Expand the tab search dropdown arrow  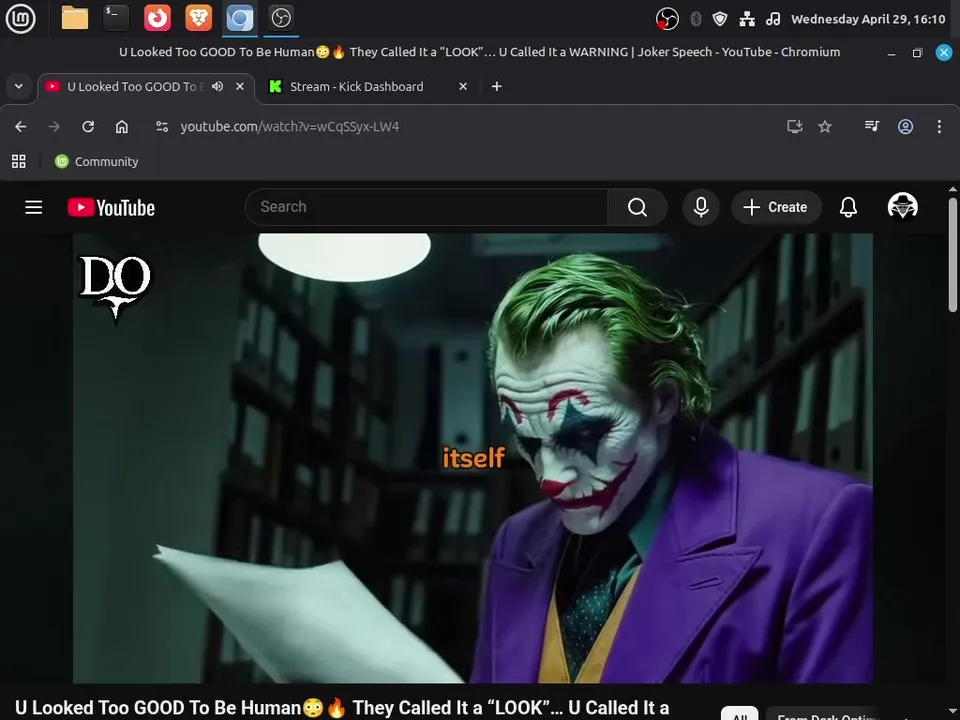(19, 86)
